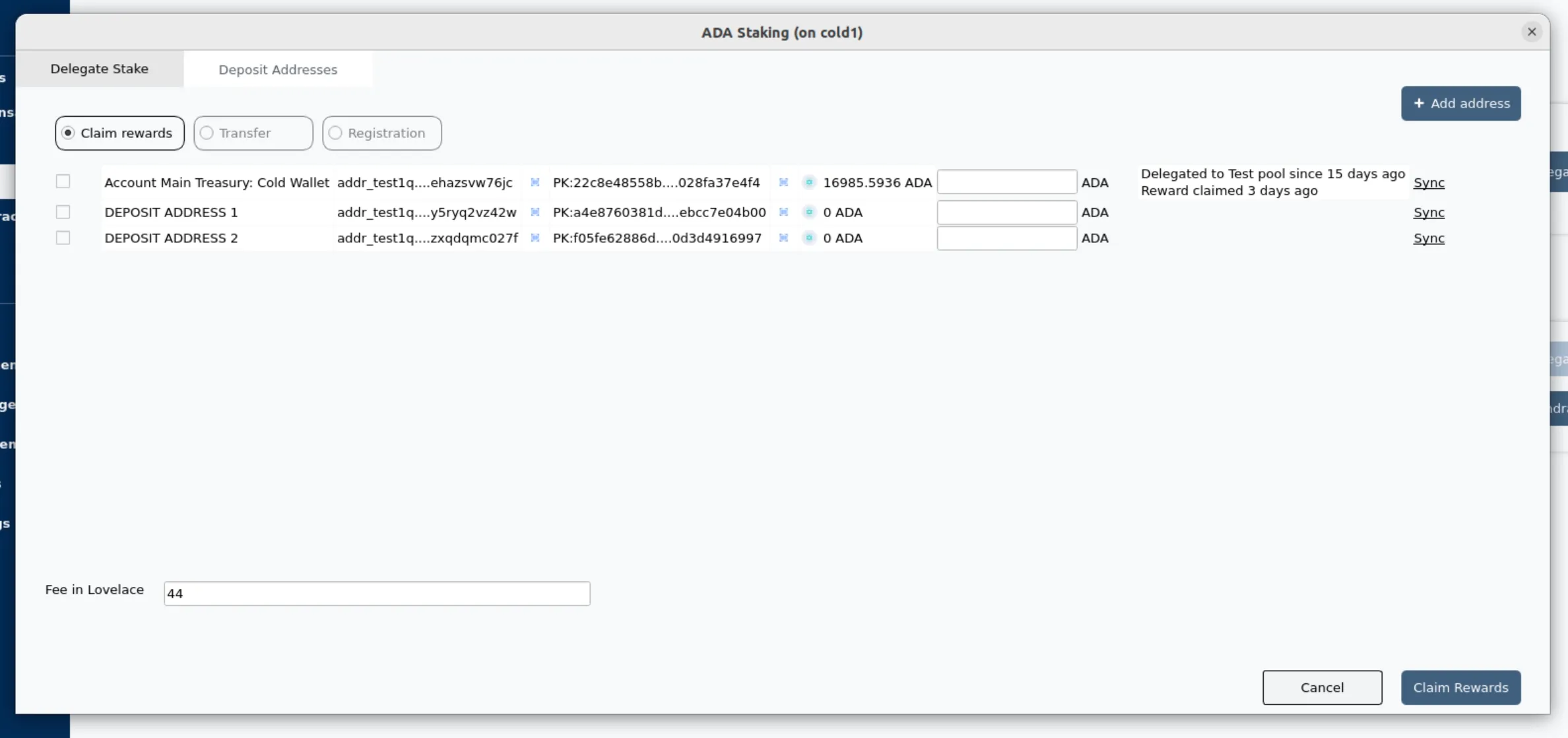Sync the DEPOSIT ADDRESS 2 row

[1429, 238]
